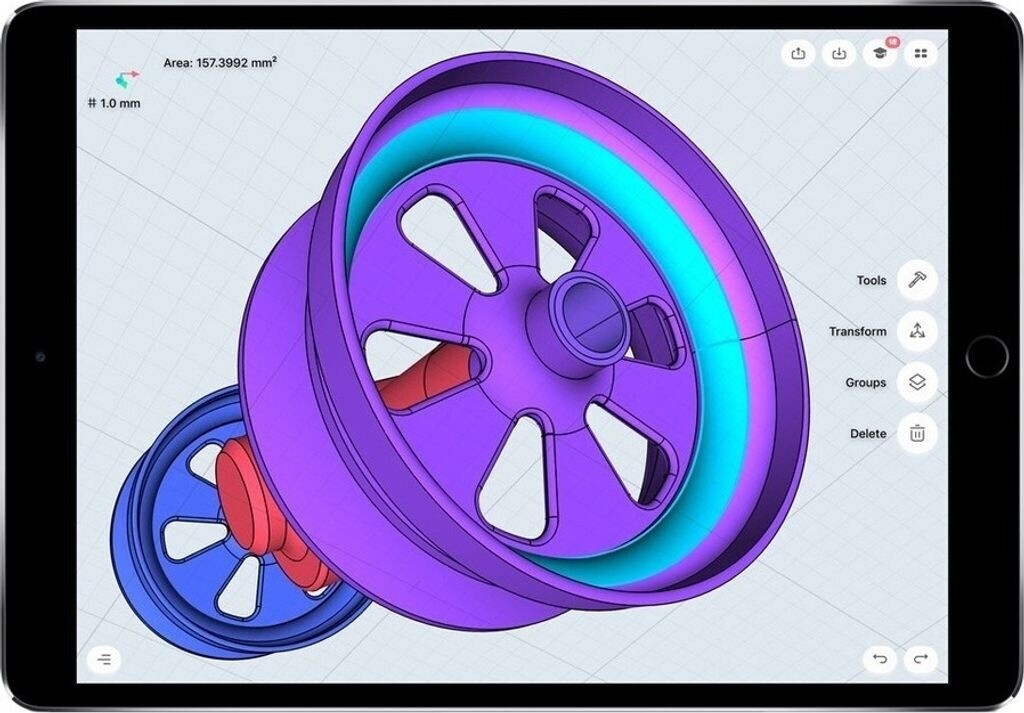Open the Groups layers icon
1024x713 pixels.
[917, 383]
